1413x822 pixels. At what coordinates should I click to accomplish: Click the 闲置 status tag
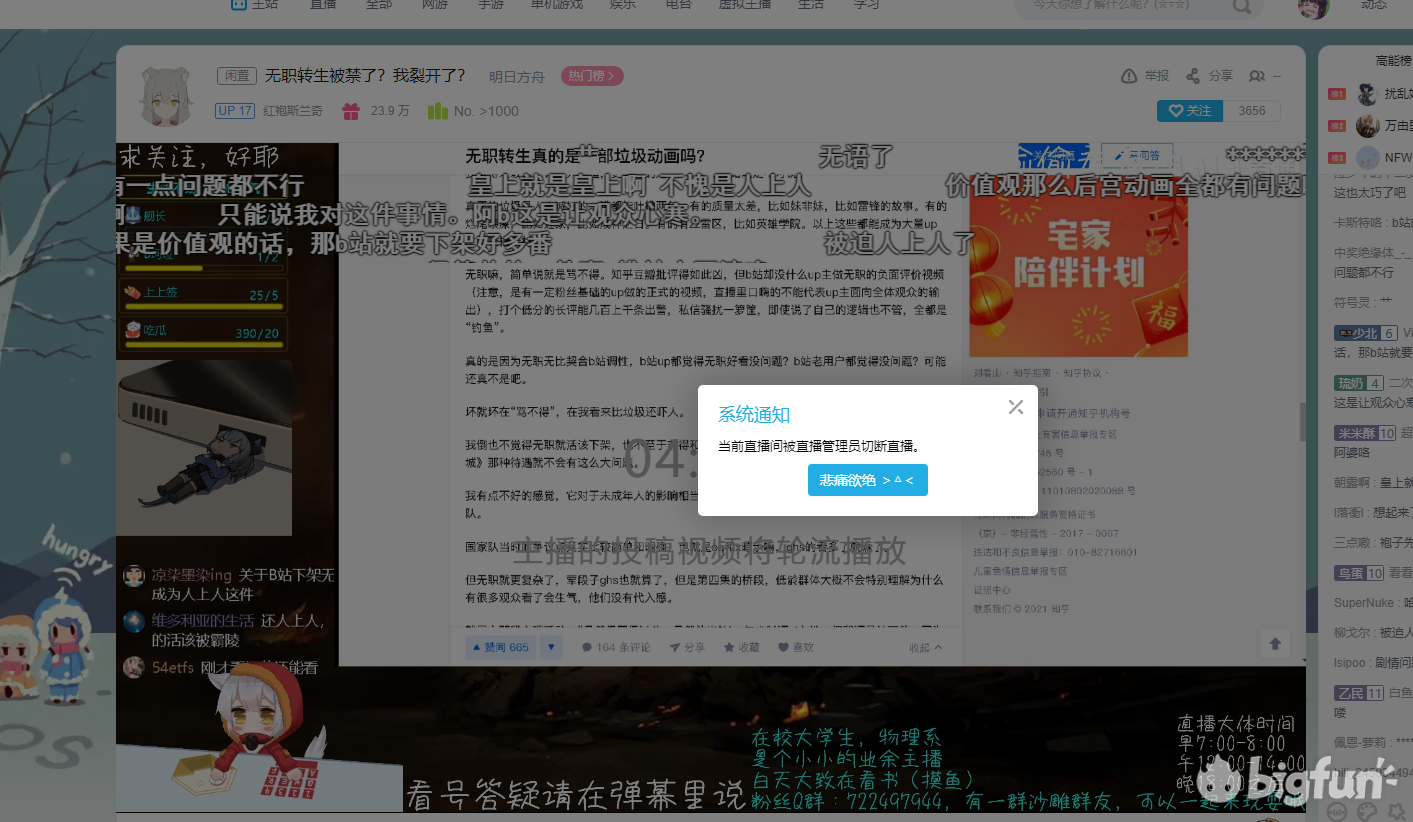pyautogui.click(x=236, y=76)
